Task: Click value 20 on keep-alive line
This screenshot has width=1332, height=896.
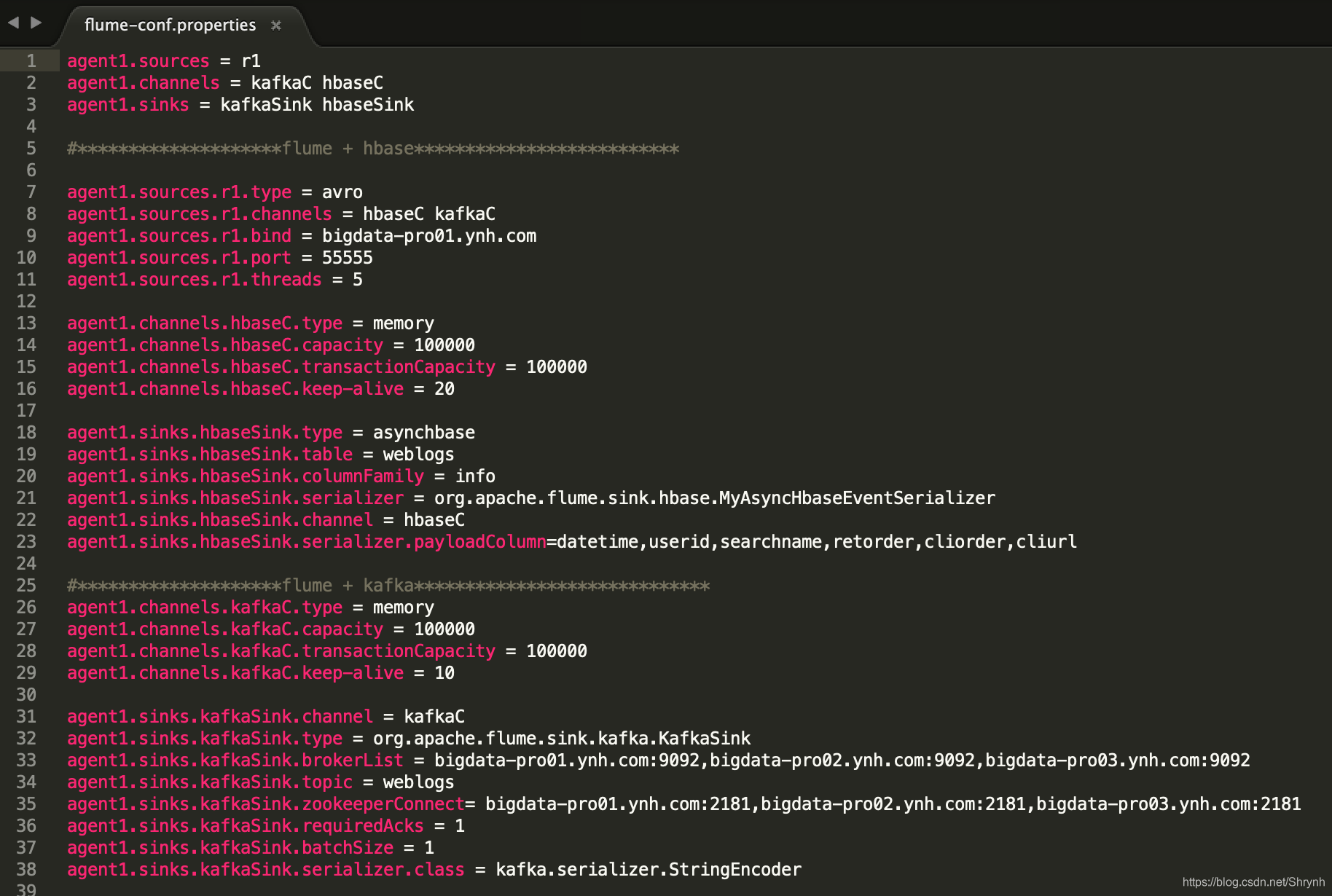Action: 444,388
